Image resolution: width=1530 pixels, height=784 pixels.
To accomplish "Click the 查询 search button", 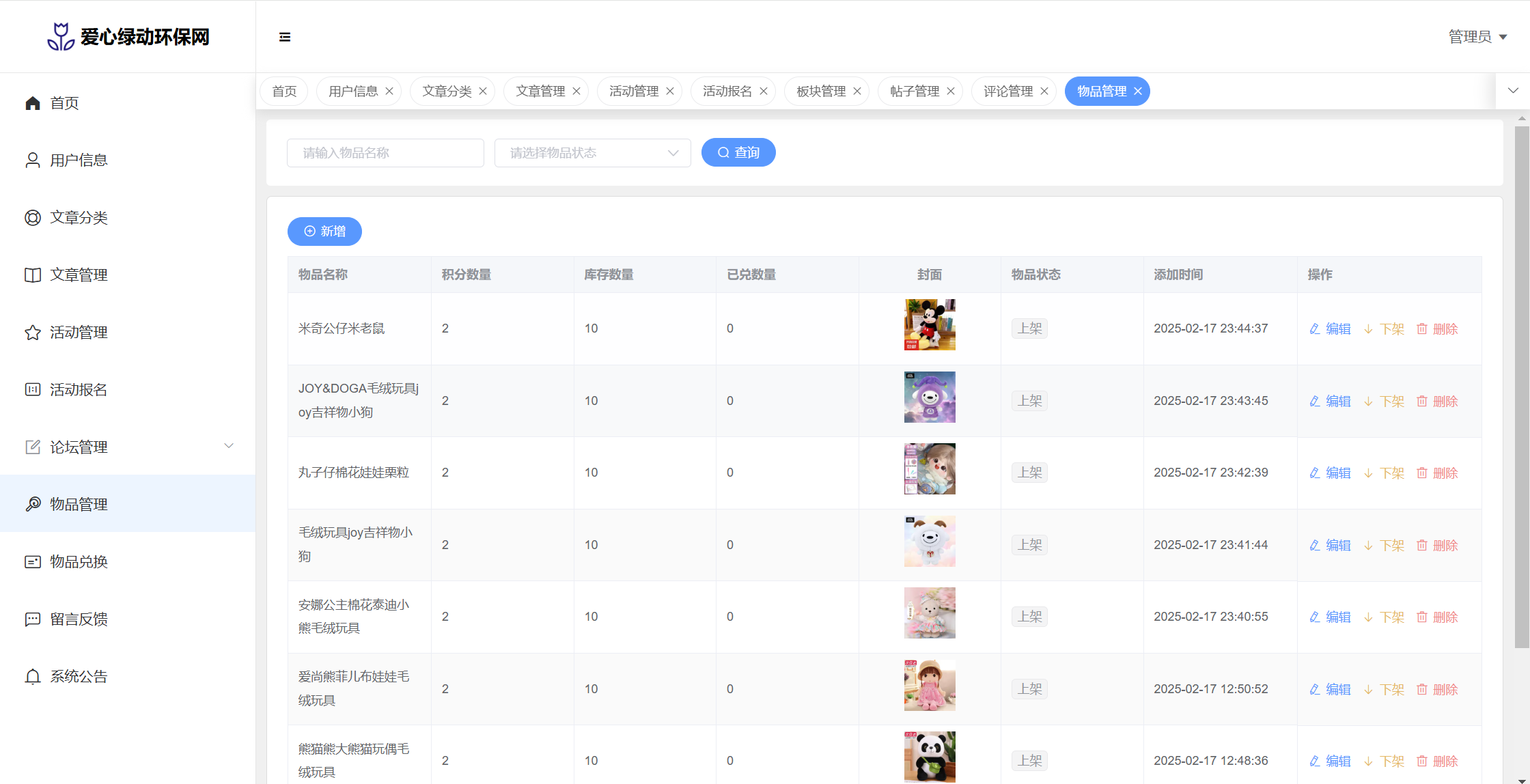I will click(738, 152).
